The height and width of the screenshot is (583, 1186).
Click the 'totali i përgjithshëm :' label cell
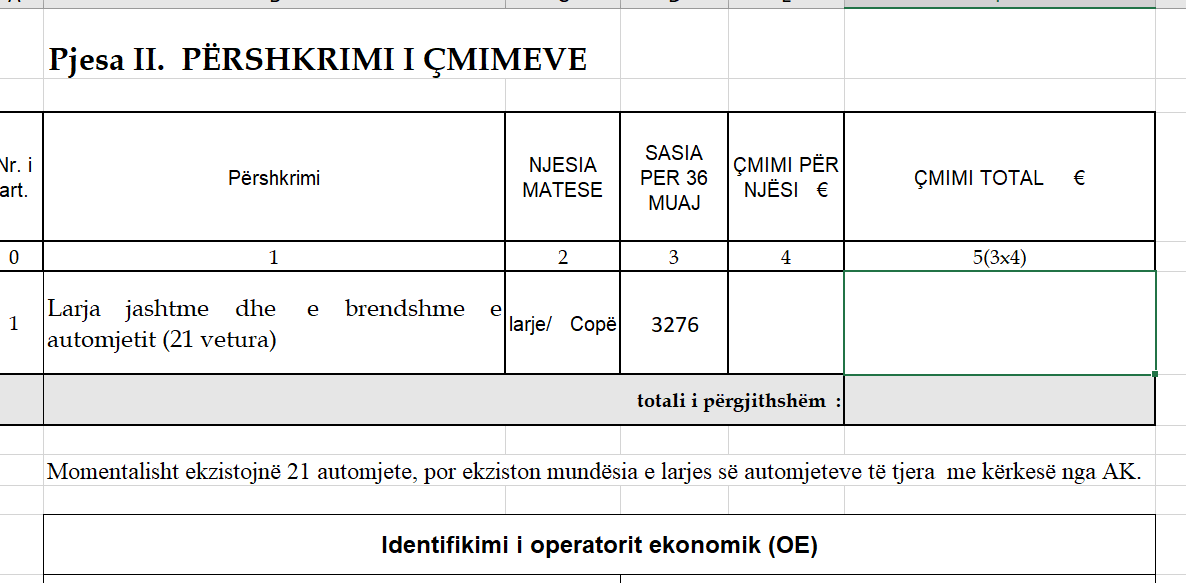click(443, 400)
